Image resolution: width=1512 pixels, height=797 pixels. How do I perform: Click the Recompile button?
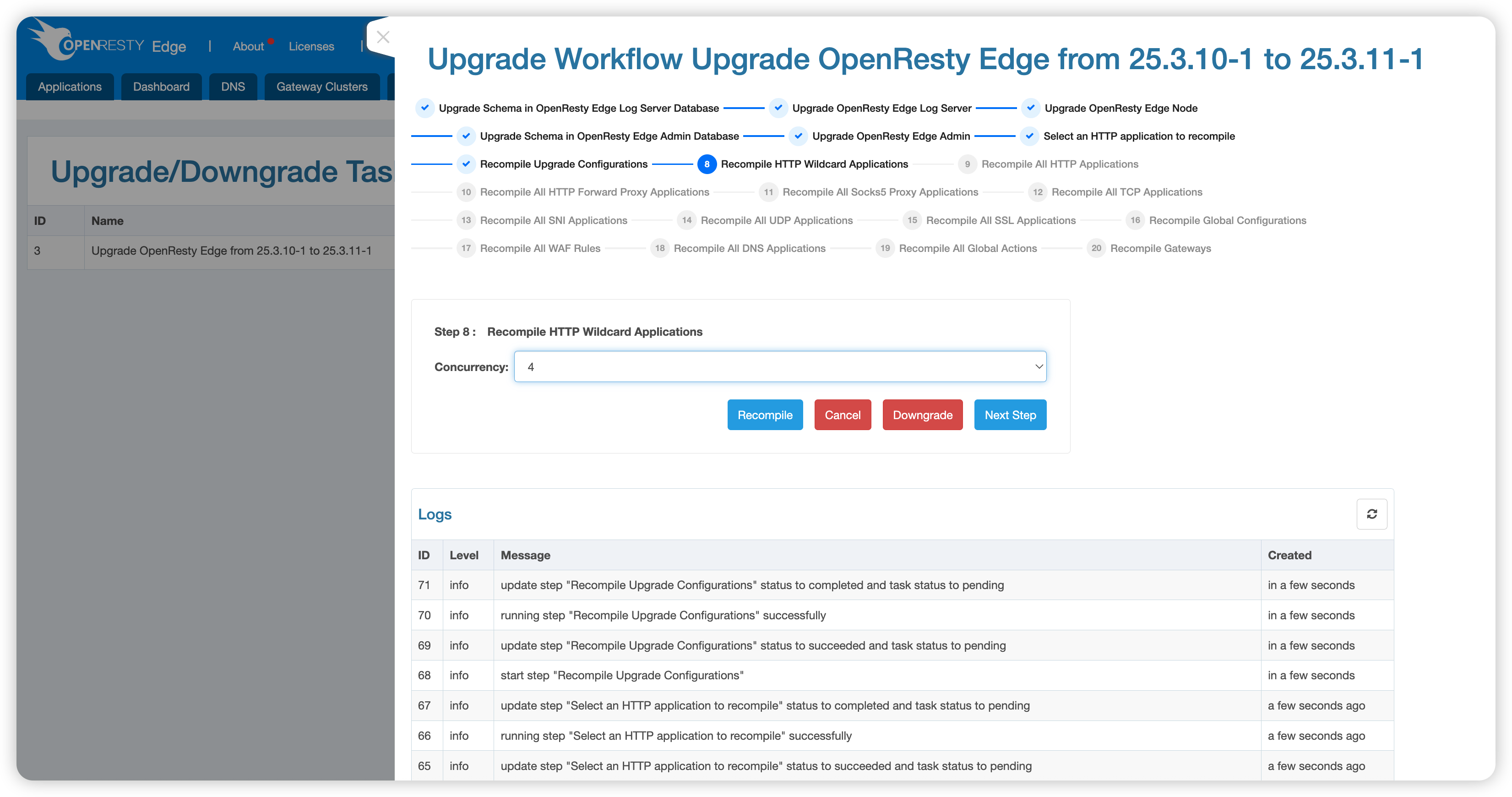765,415
